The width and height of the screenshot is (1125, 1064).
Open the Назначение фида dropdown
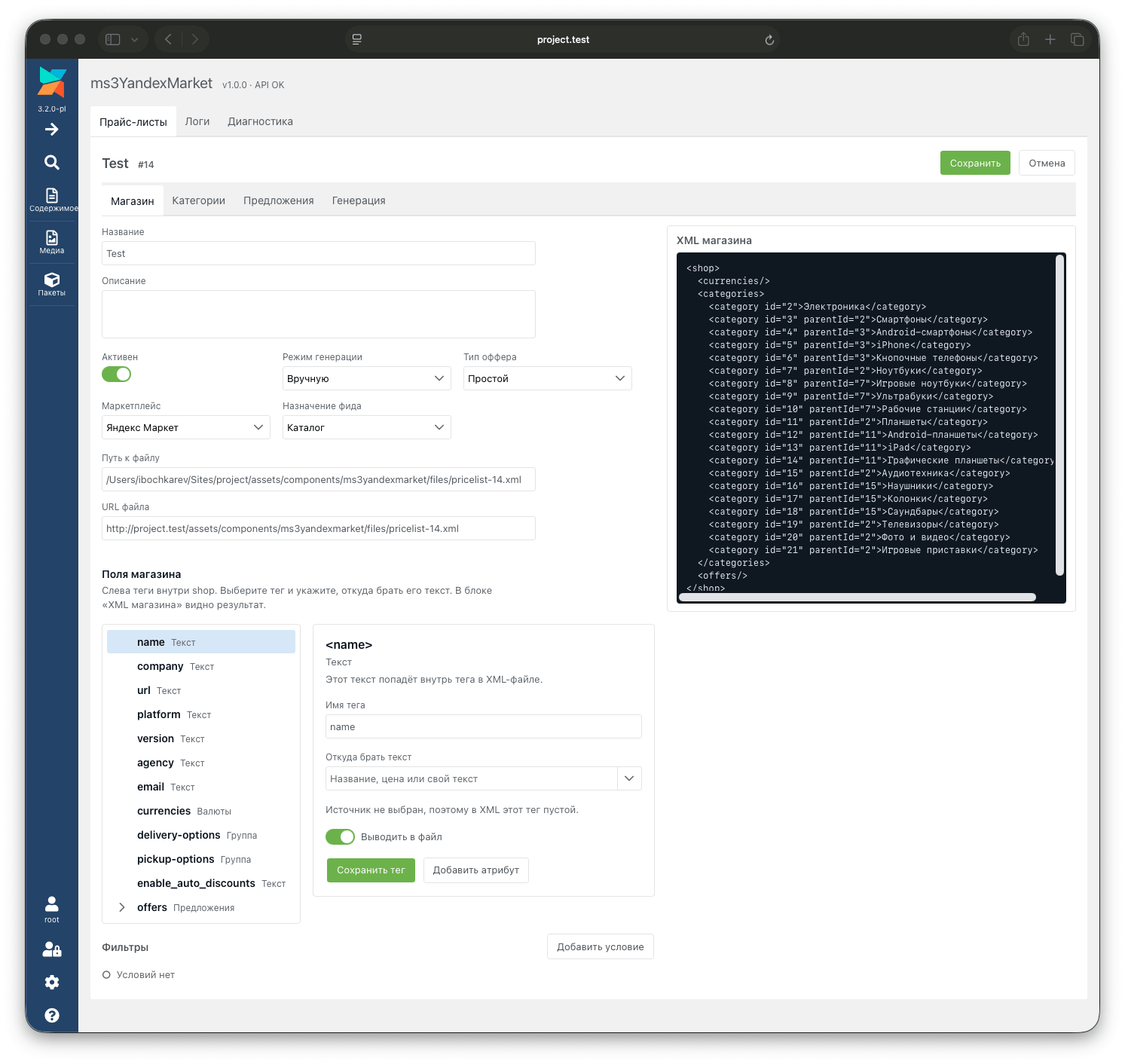(366, 427)
